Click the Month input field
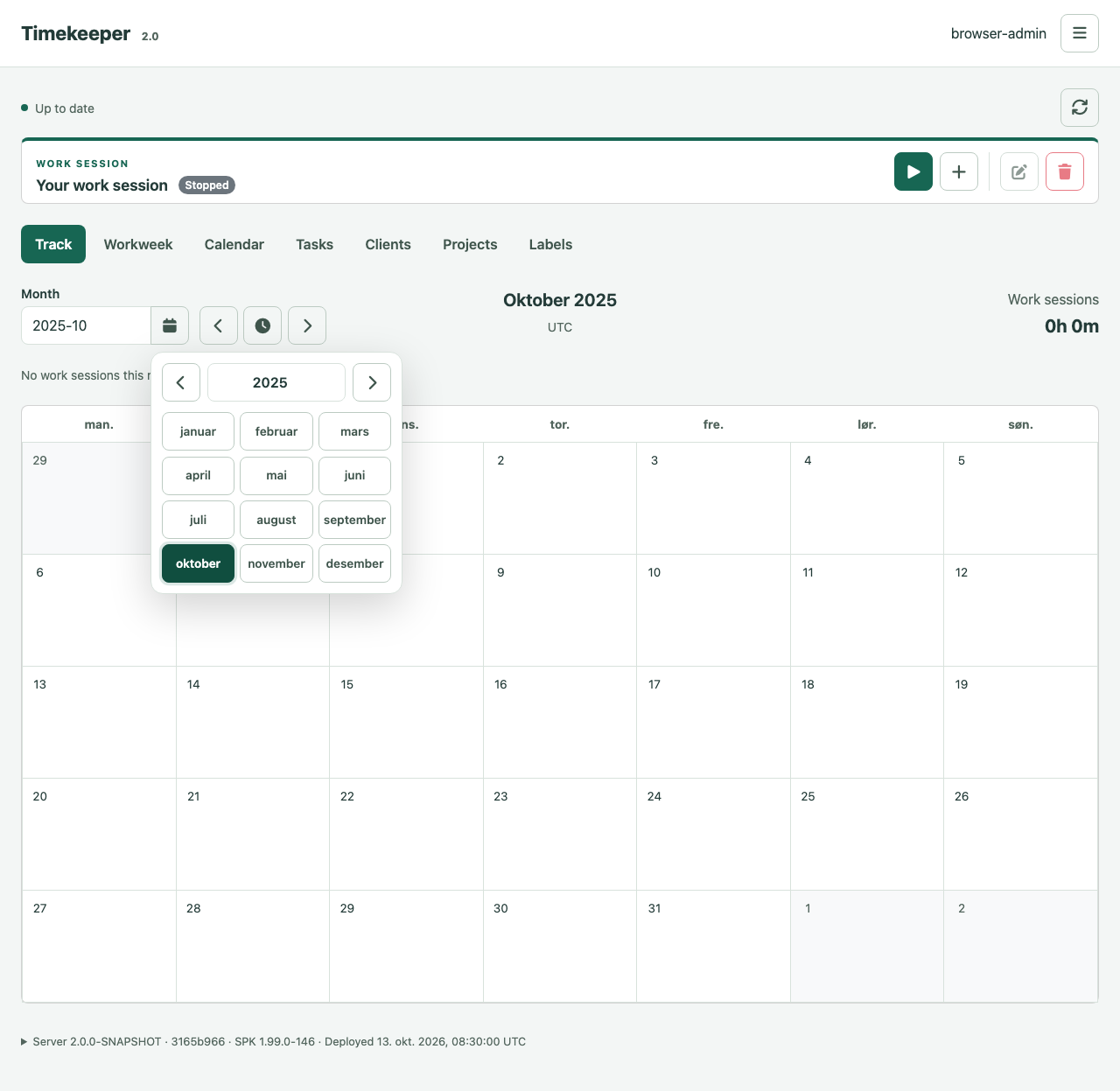 click(x=86, y=325)
